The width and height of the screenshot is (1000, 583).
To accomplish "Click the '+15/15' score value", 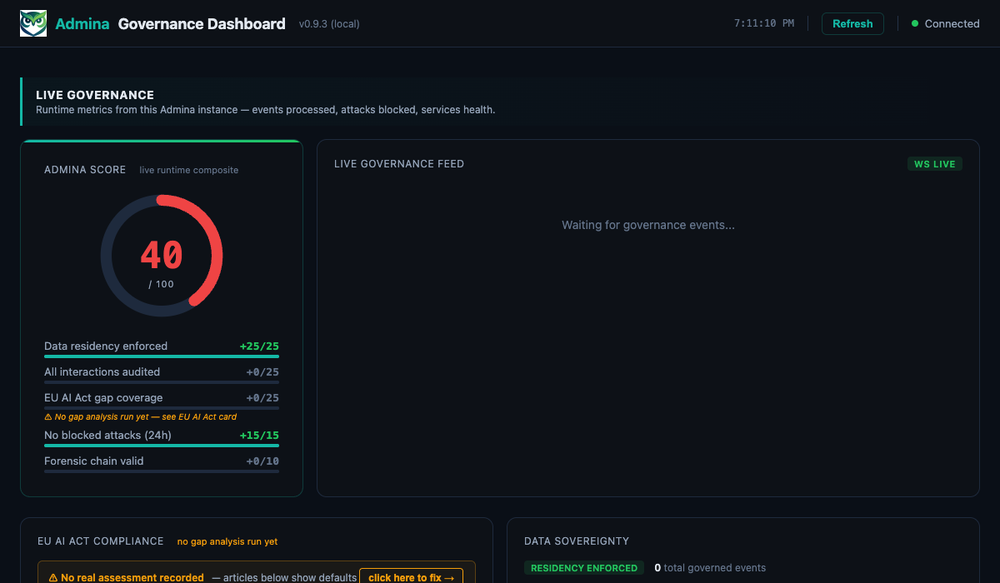I will (259, 436).
